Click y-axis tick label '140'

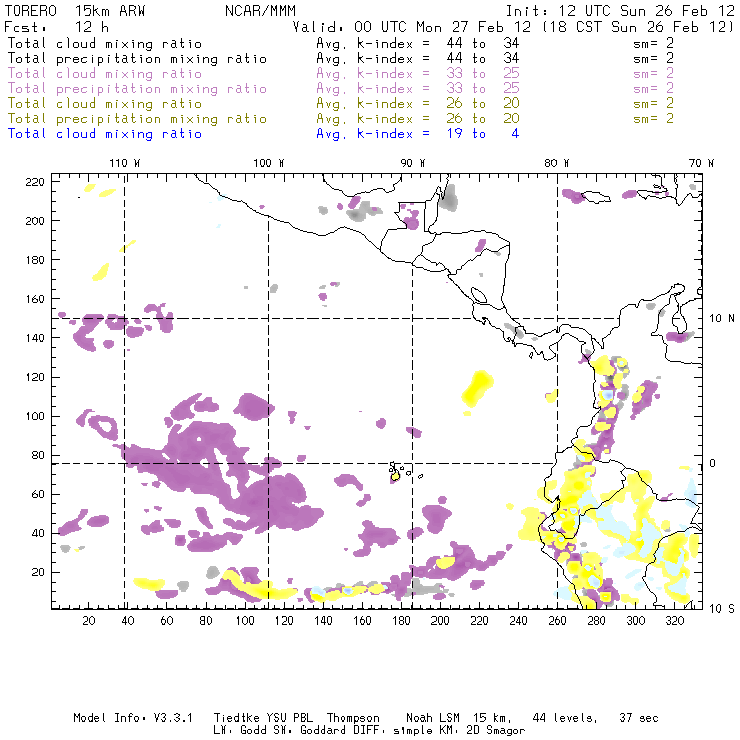[35, 338]
